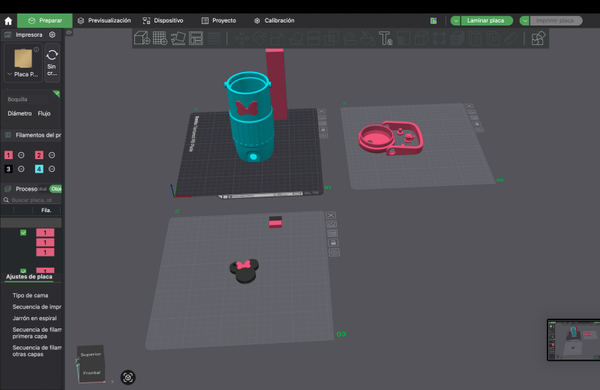Edit filament 3 settings icon
The image size is (600, 390).
tap(21, 169)
